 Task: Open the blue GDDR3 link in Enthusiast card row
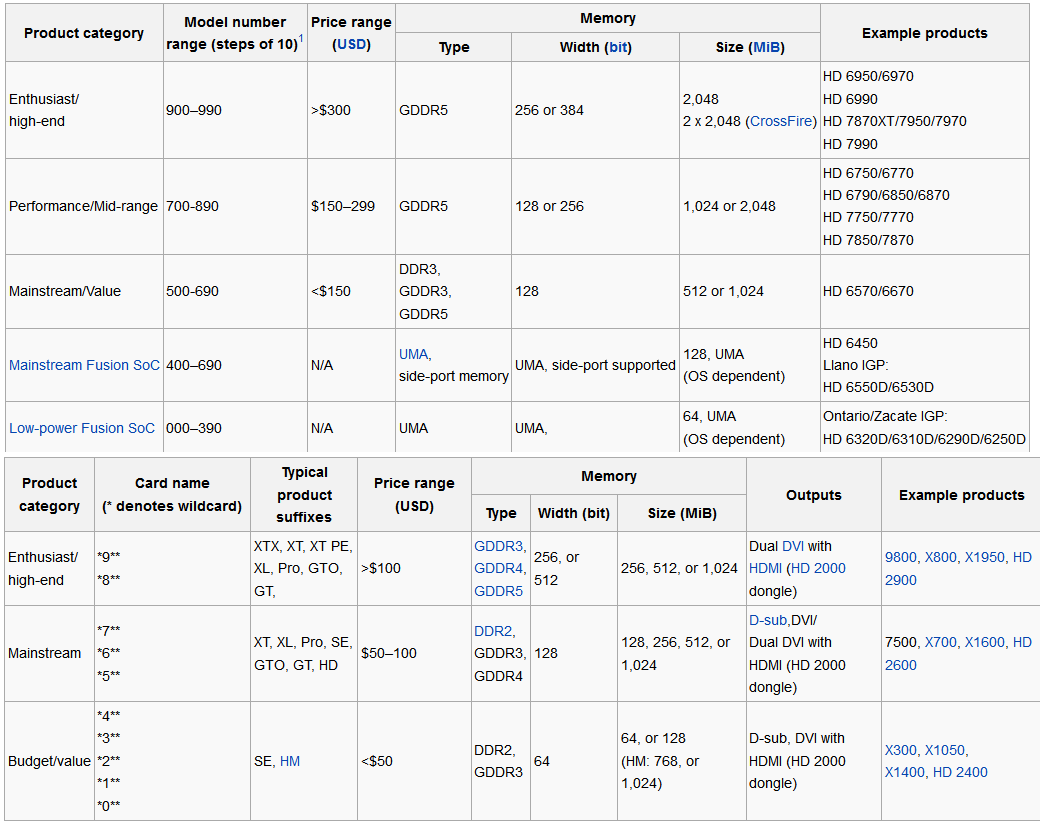499,546
